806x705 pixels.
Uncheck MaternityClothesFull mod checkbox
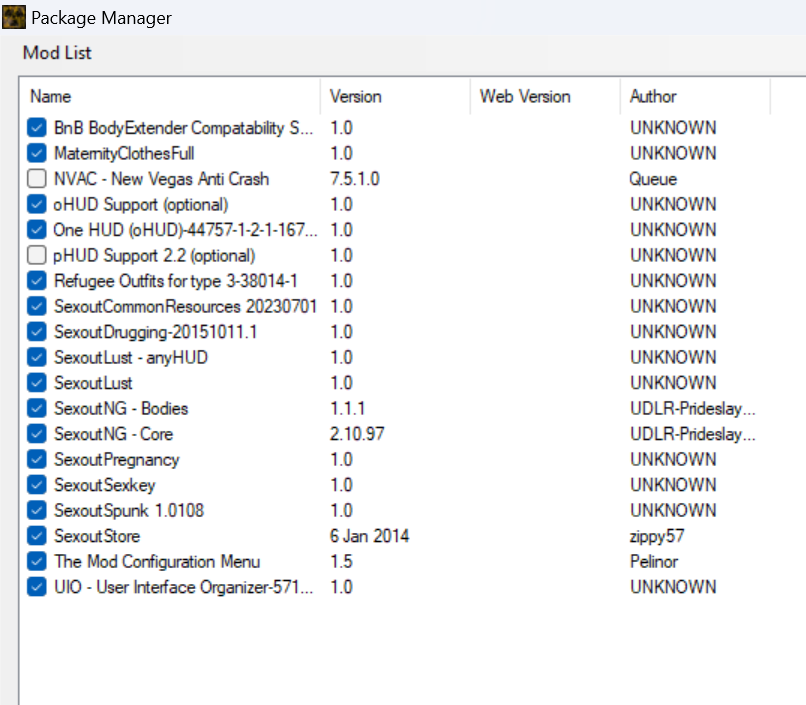(36, 153)
